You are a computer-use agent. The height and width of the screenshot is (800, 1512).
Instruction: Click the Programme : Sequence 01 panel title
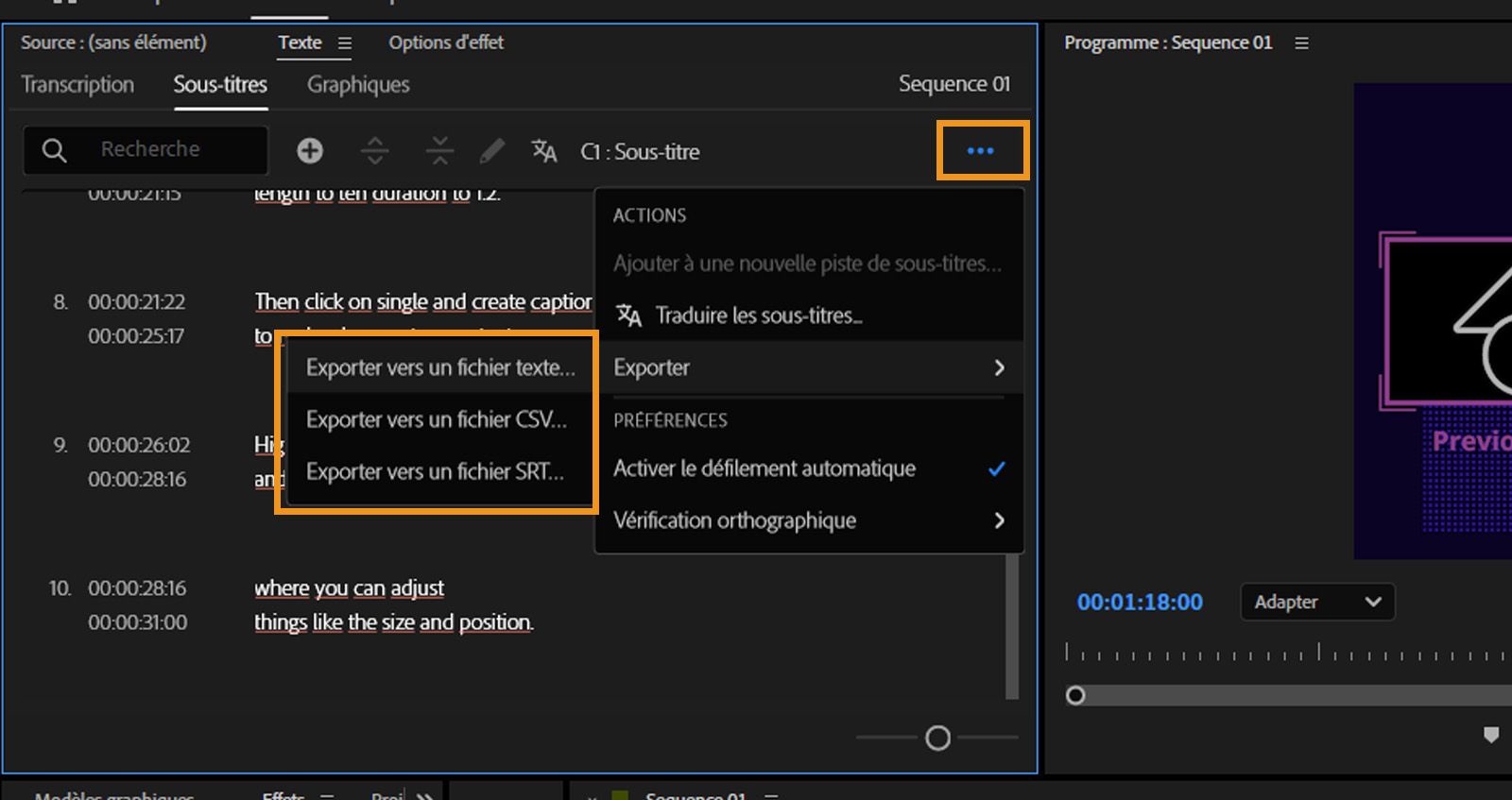(1168, 43)
